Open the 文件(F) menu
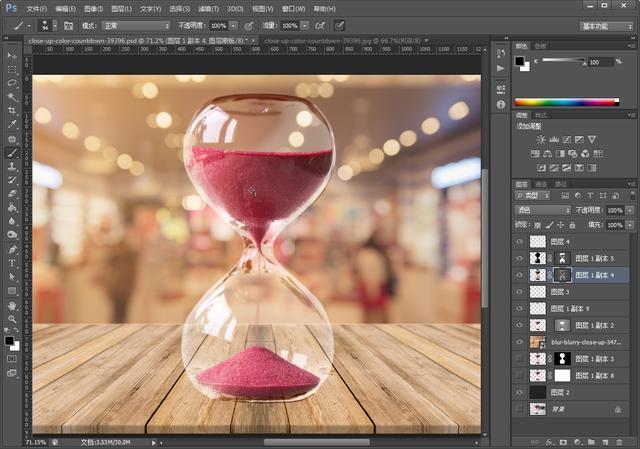Image resolution: width=640 pixels, height=449 pixels. click(37, 9)
